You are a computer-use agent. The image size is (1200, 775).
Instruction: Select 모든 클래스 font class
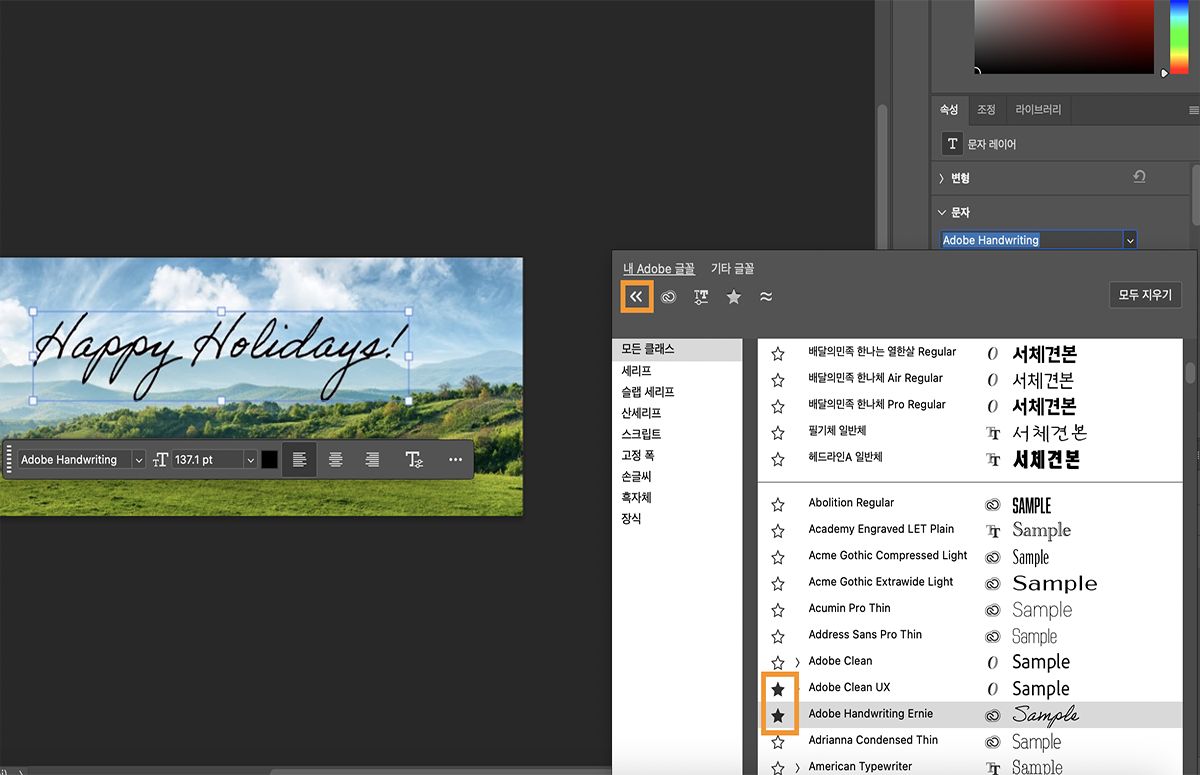[677, 349]
